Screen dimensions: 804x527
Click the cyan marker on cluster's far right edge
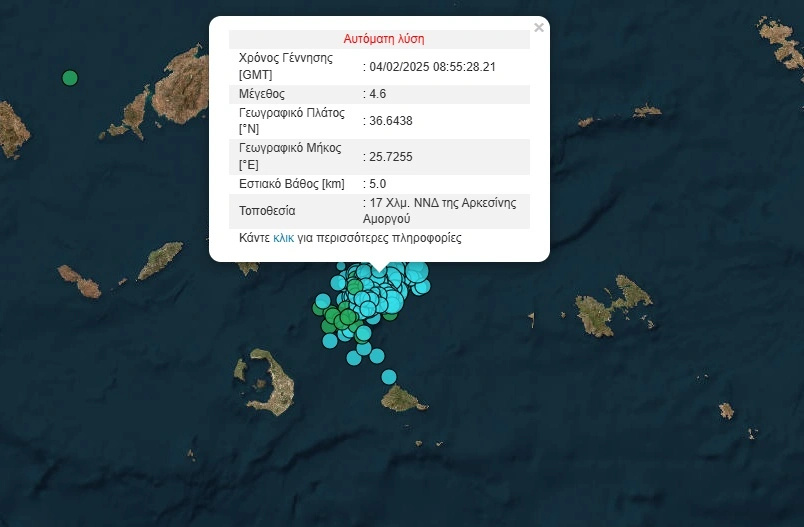pyautogui.click(x=423, y=287)
